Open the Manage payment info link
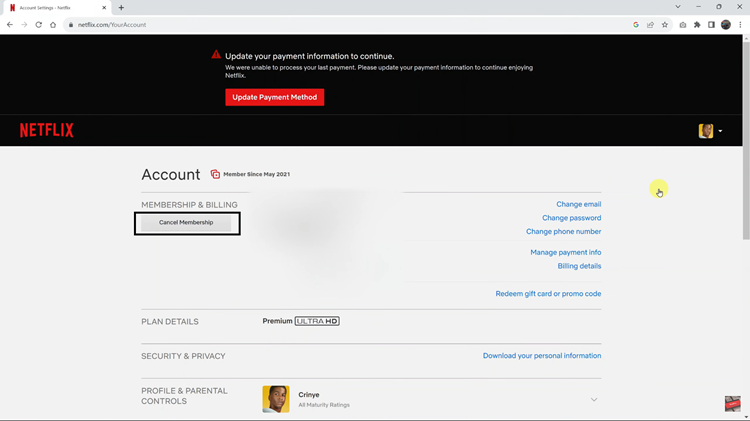The height and width of the screenshot is (421, 750). click(x=565, y=252)
